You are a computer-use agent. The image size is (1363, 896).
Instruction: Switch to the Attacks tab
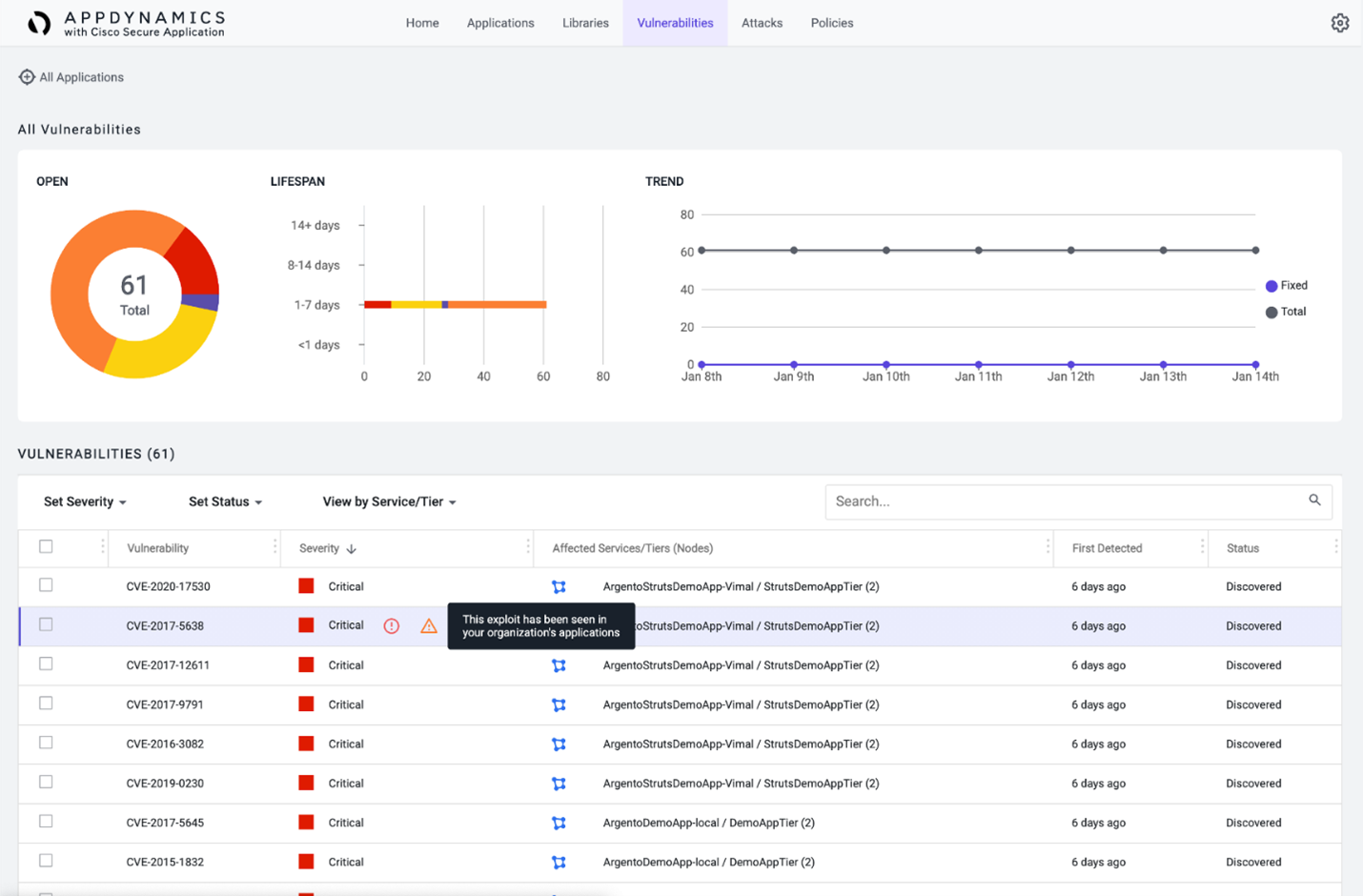point(762,23)
